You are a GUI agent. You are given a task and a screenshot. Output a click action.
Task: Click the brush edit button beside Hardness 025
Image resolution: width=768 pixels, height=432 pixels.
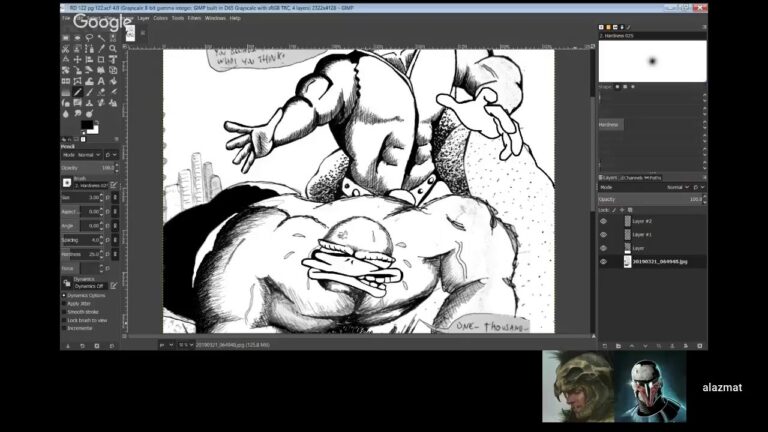[x=114, y=185]
